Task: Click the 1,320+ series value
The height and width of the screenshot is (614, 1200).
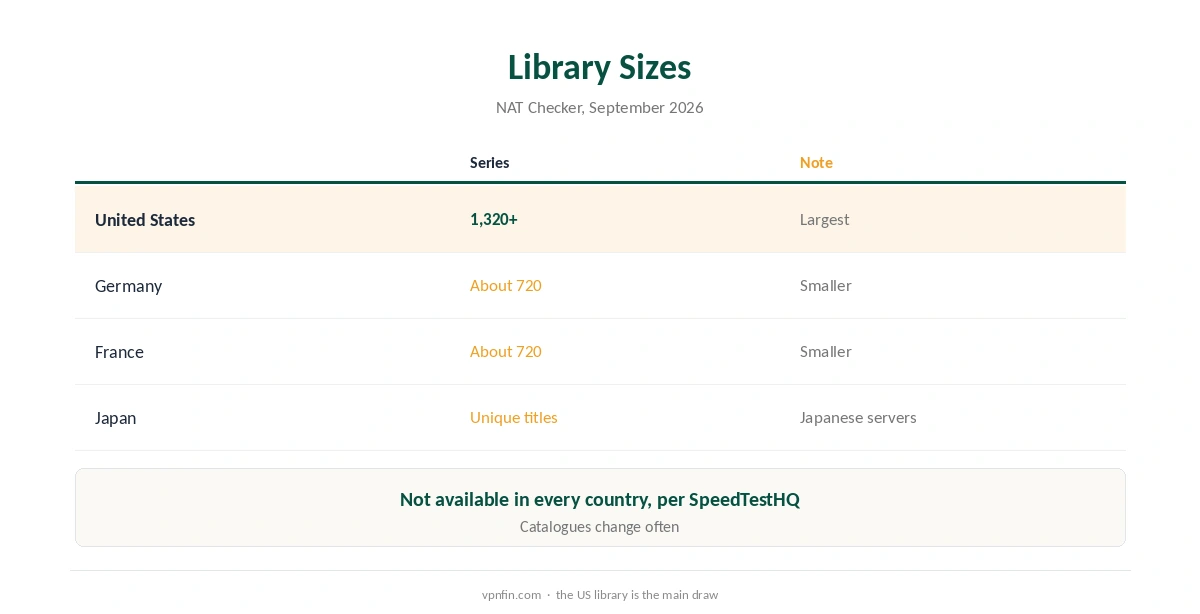Action: pyautogui.click(x=494, y=219)
